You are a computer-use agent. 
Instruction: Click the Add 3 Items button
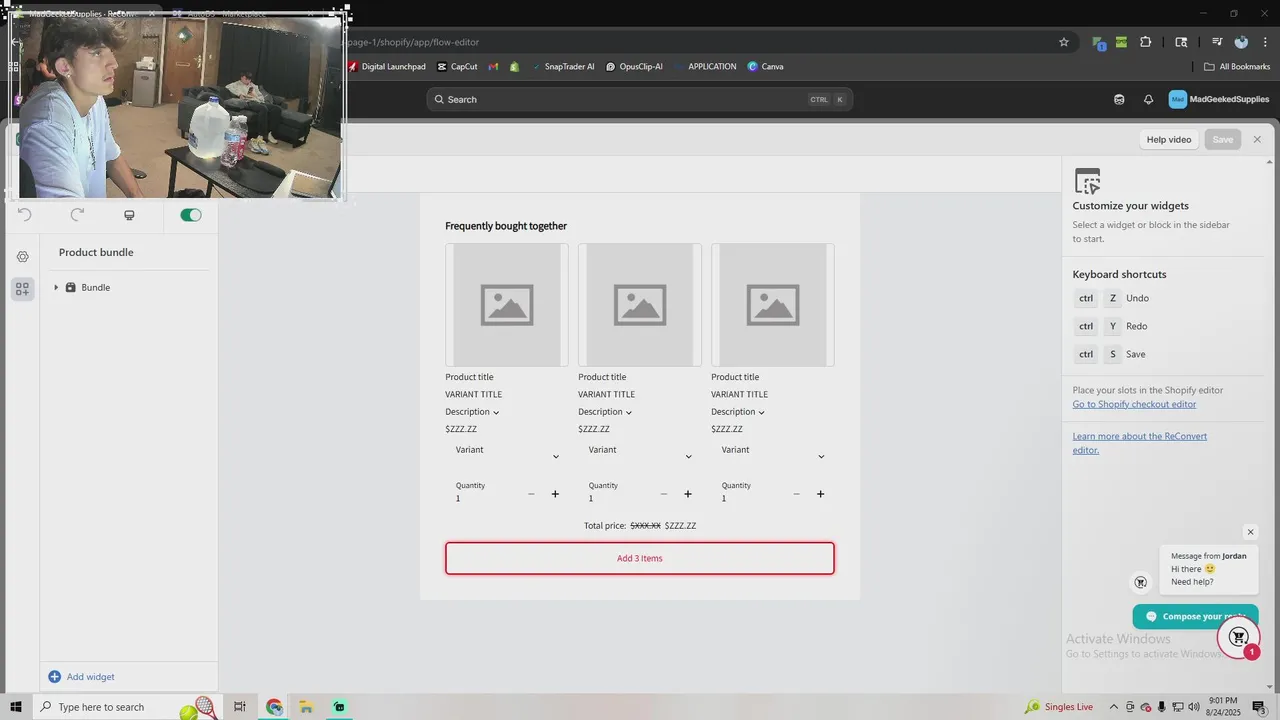pos(640,558)
